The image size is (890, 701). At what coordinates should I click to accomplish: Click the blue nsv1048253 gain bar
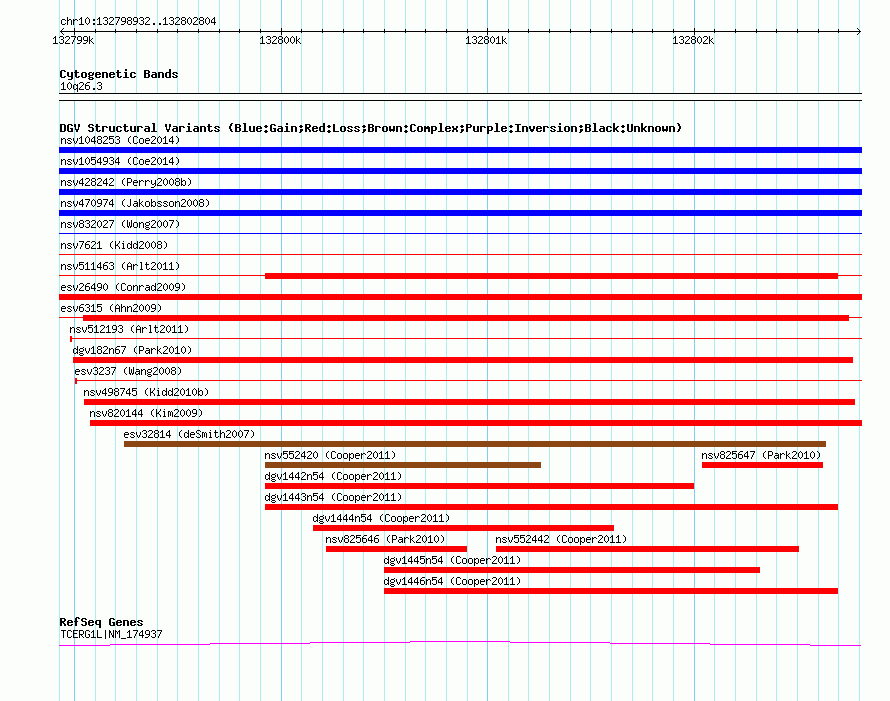coord(460,150)
